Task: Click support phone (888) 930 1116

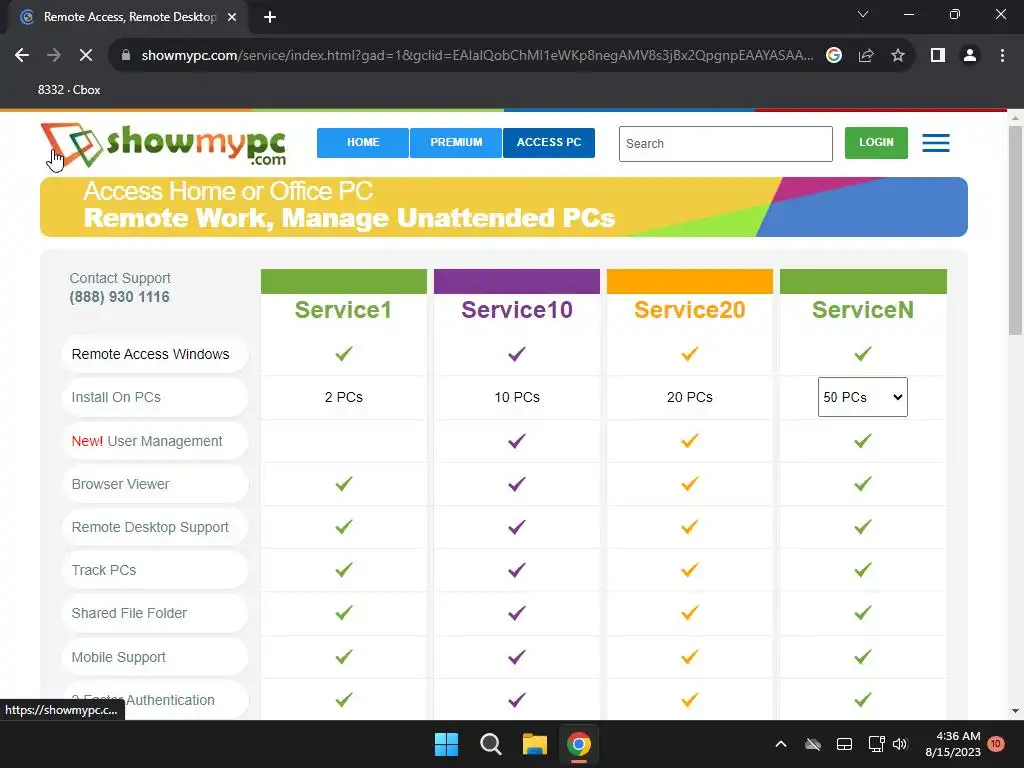Action: [x=120, y=297]
